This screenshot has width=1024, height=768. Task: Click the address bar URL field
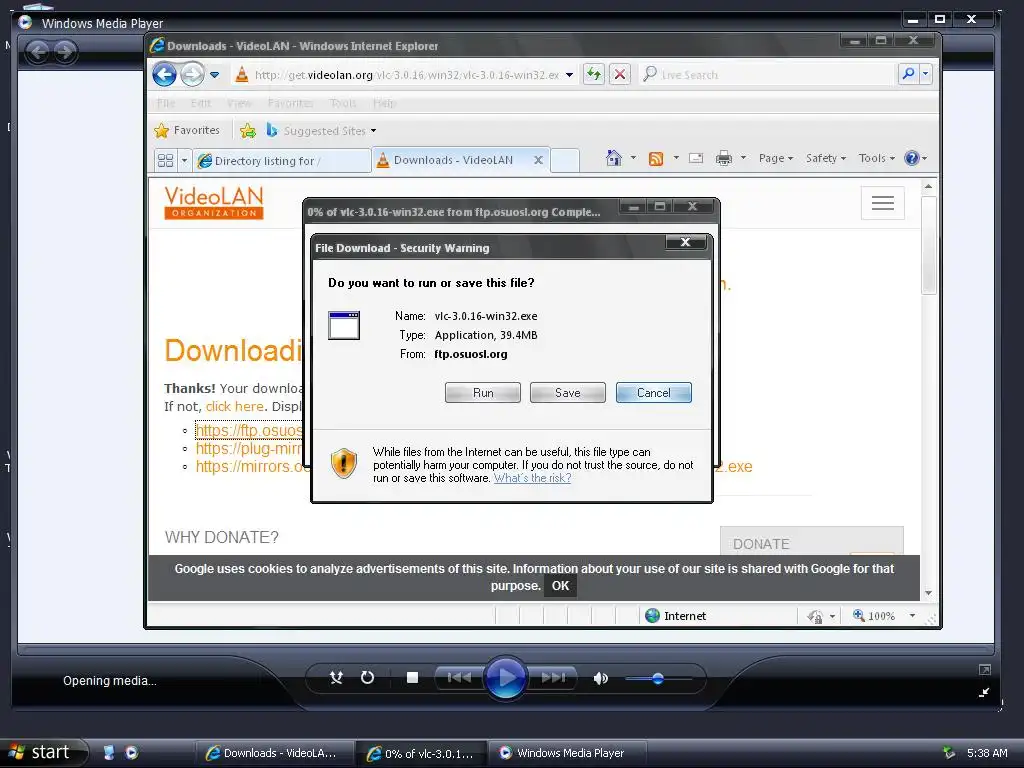[405, 75]
